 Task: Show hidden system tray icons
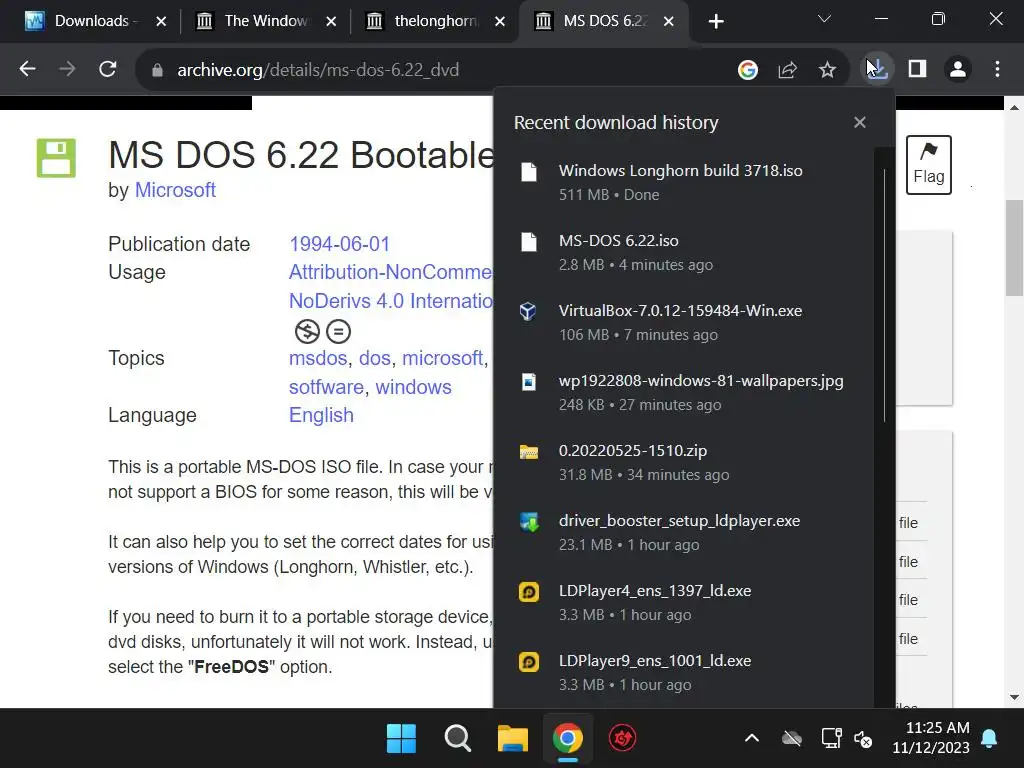coord(752,739)
